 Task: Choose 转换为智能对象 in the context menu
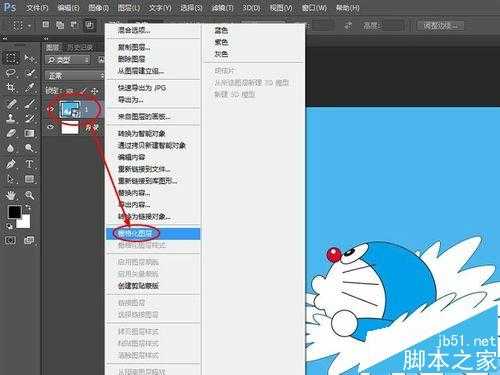[153, 134]
